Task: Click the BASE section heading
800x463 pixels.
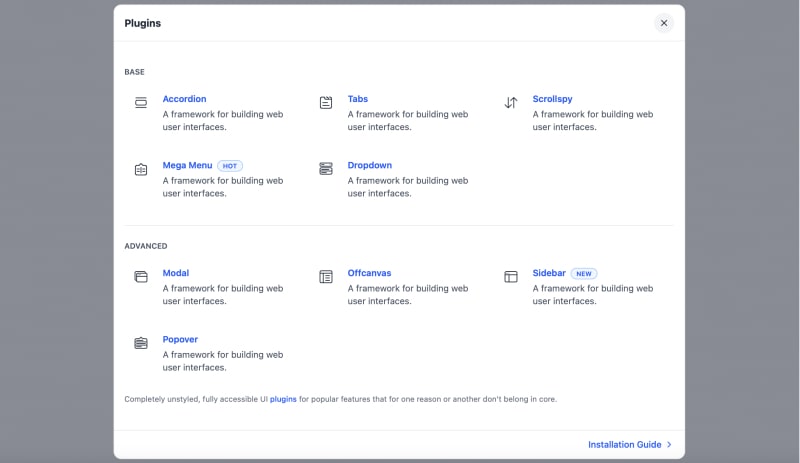Action: coord(134,72)
